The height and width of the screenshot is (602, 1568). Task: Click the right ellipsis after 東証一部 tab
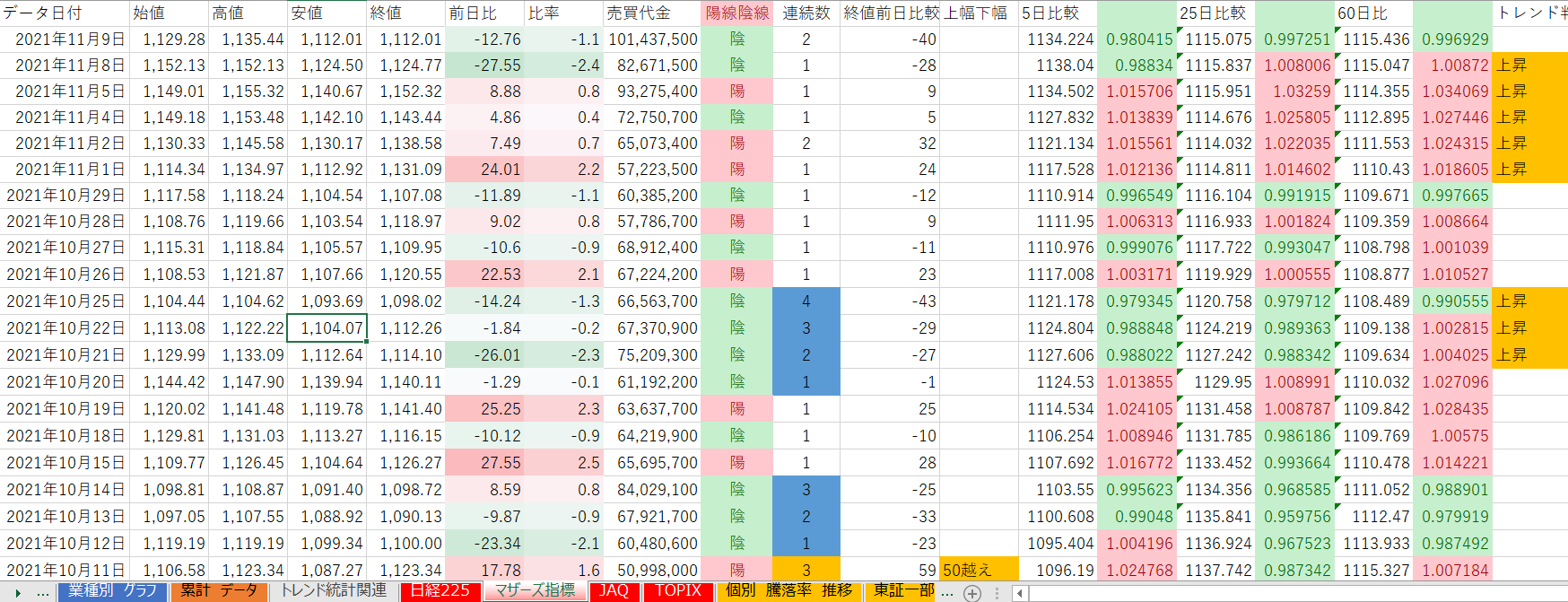pos(947,593)
